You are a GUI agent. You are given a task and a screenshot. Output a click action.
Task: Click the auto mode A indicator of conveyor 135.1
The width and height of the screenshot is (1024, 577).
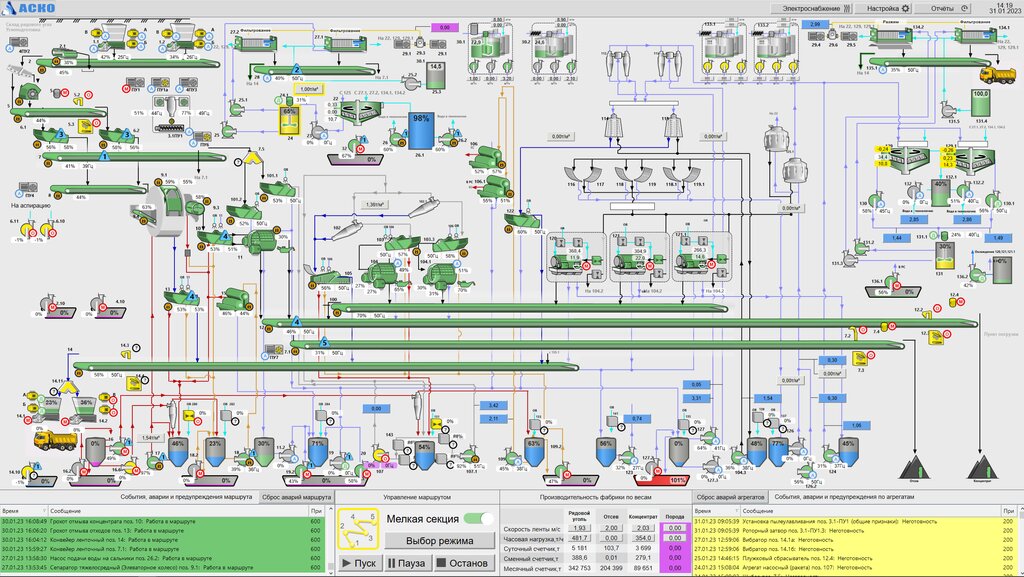pos(882,70)
